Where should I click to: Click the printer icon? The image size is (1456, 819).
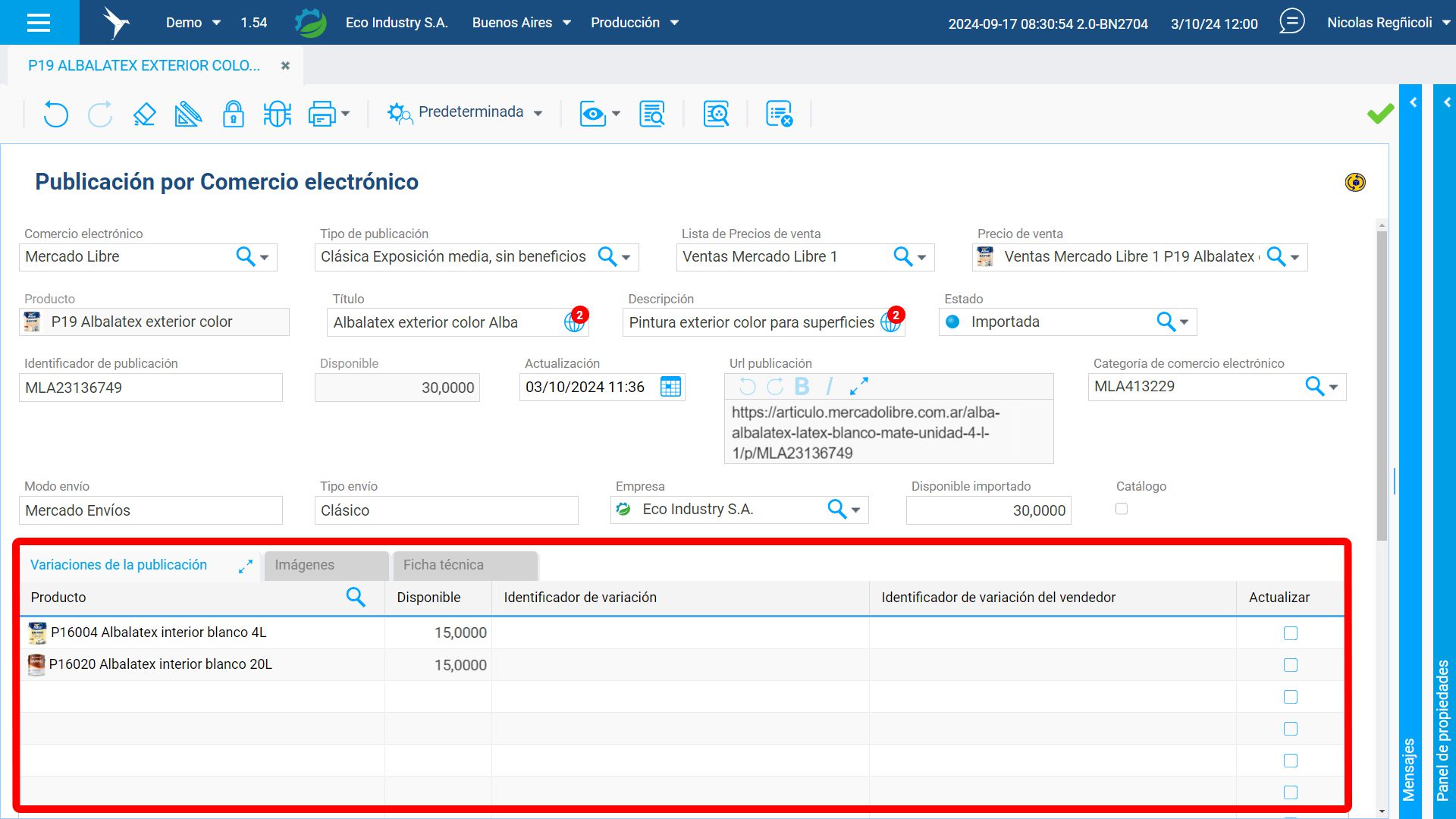pos(322,114)
